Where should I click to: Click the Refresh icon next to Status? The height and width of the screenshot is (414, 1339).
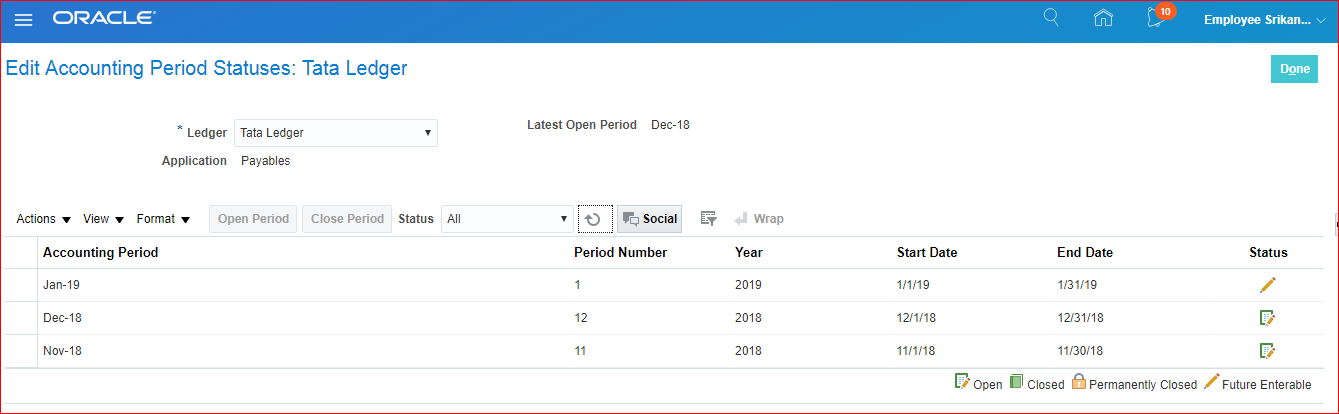[x=594, y=219]
